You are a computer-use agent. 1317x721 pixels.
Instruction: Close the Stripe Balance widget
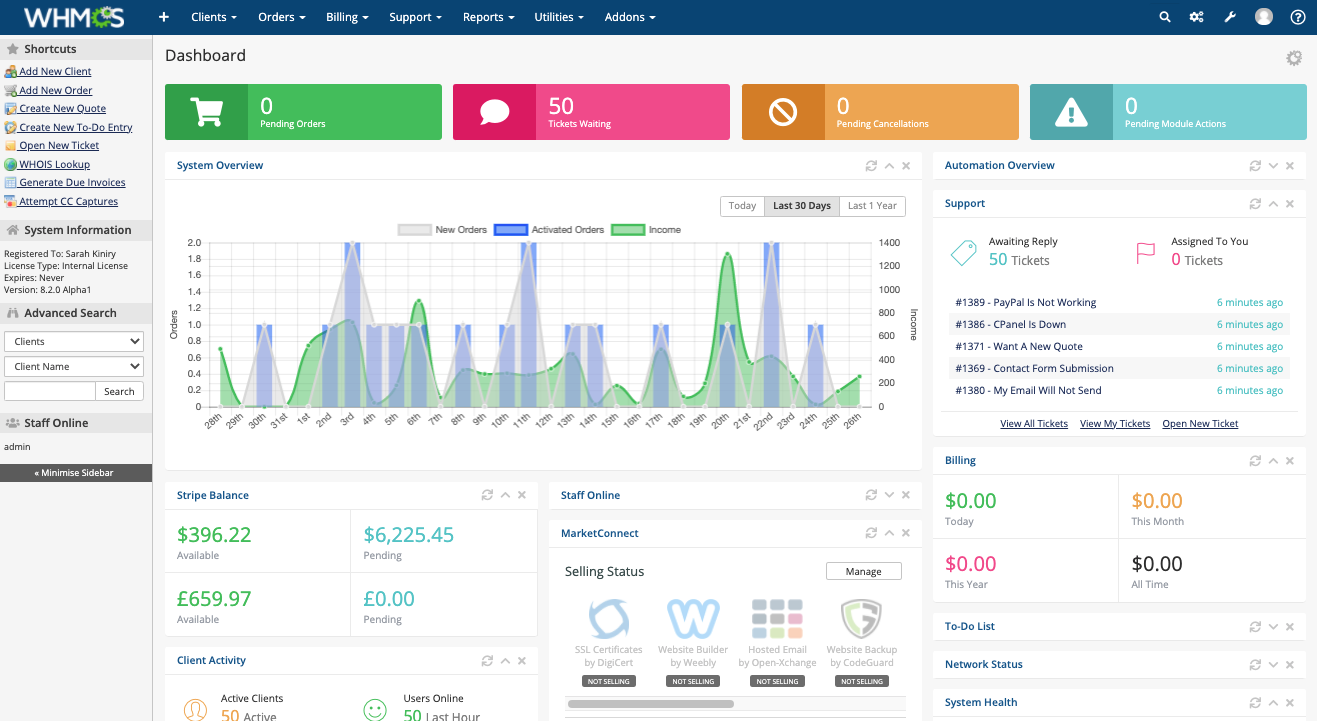[522, 495]
